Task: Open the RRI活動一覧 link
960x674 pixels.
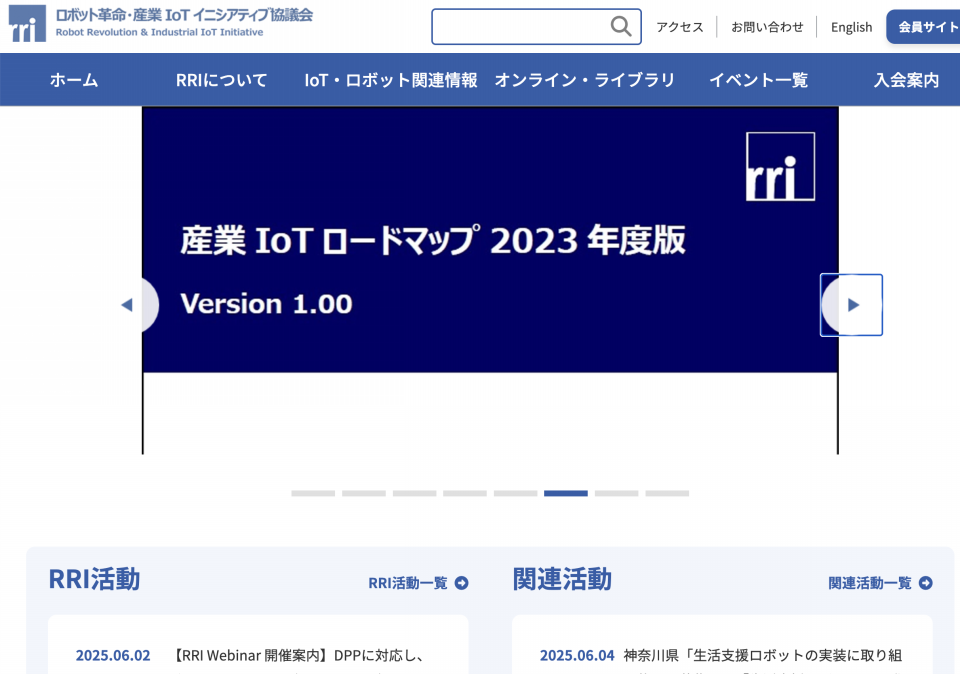Action: [x=408, y=583]
